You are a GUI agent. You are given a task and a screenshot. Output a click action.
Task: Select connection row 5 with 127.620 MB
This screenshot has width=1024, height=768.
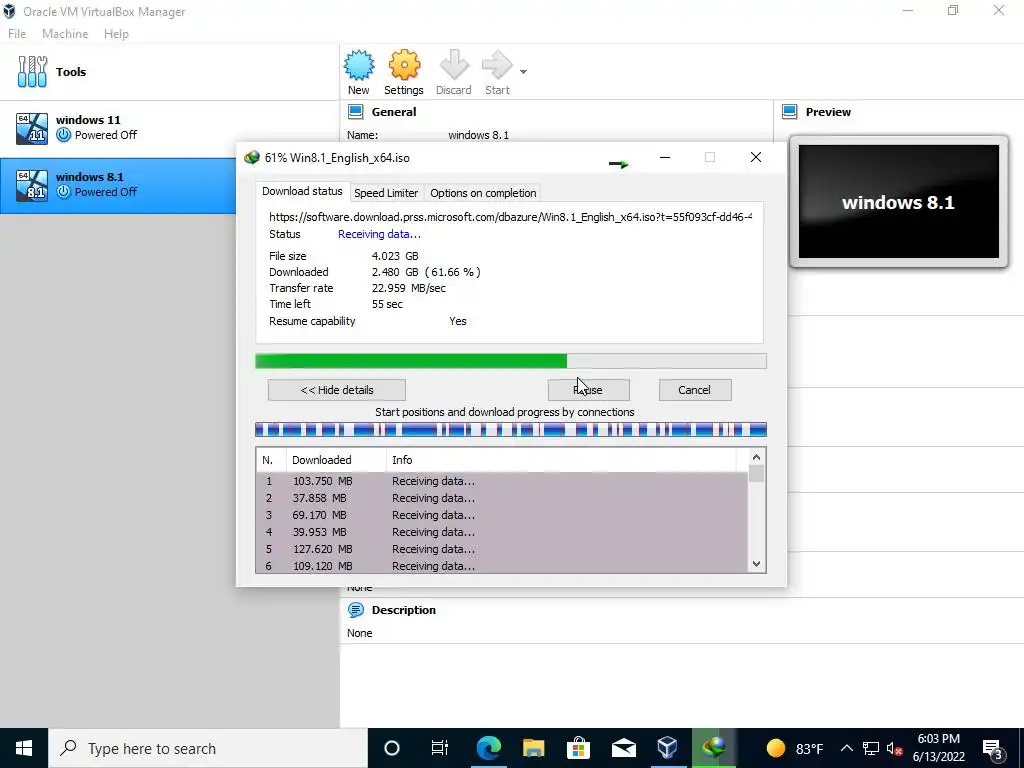(502, 549)
